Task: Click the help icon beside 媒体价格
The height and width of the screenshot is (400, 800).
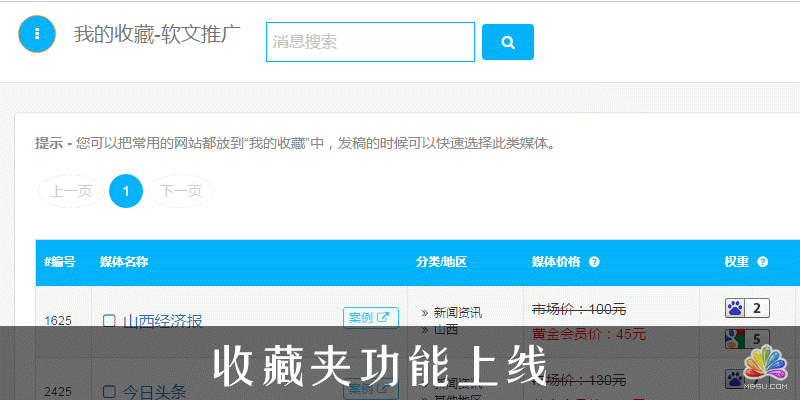Action: coord(594,262)
